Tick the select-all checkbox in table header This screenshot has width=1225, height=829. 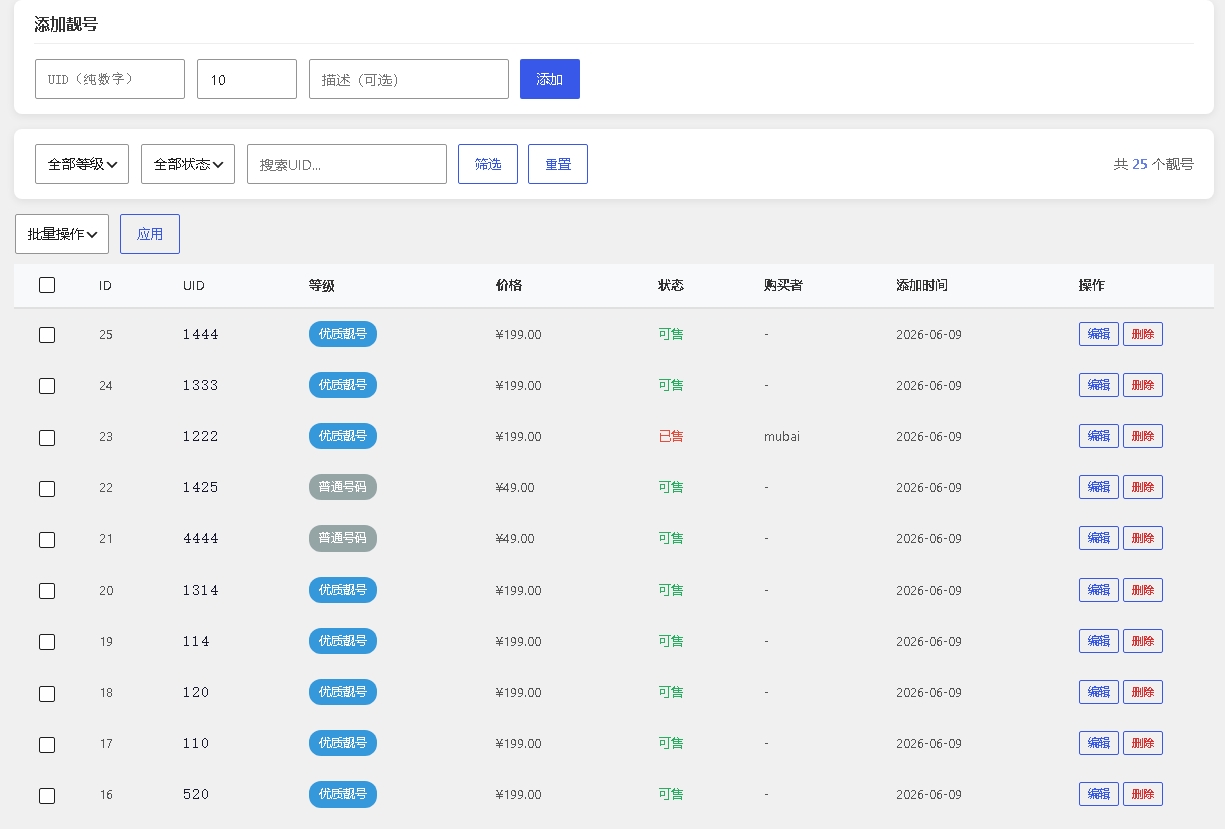(47, 285)
